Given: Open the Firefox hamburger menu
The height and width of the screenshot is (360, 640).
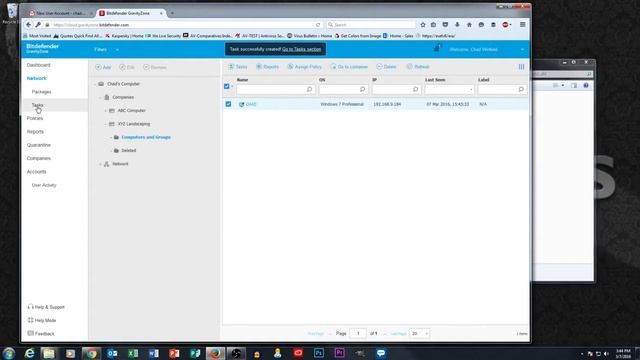Looking at the screenshot, I should point(522,25).
